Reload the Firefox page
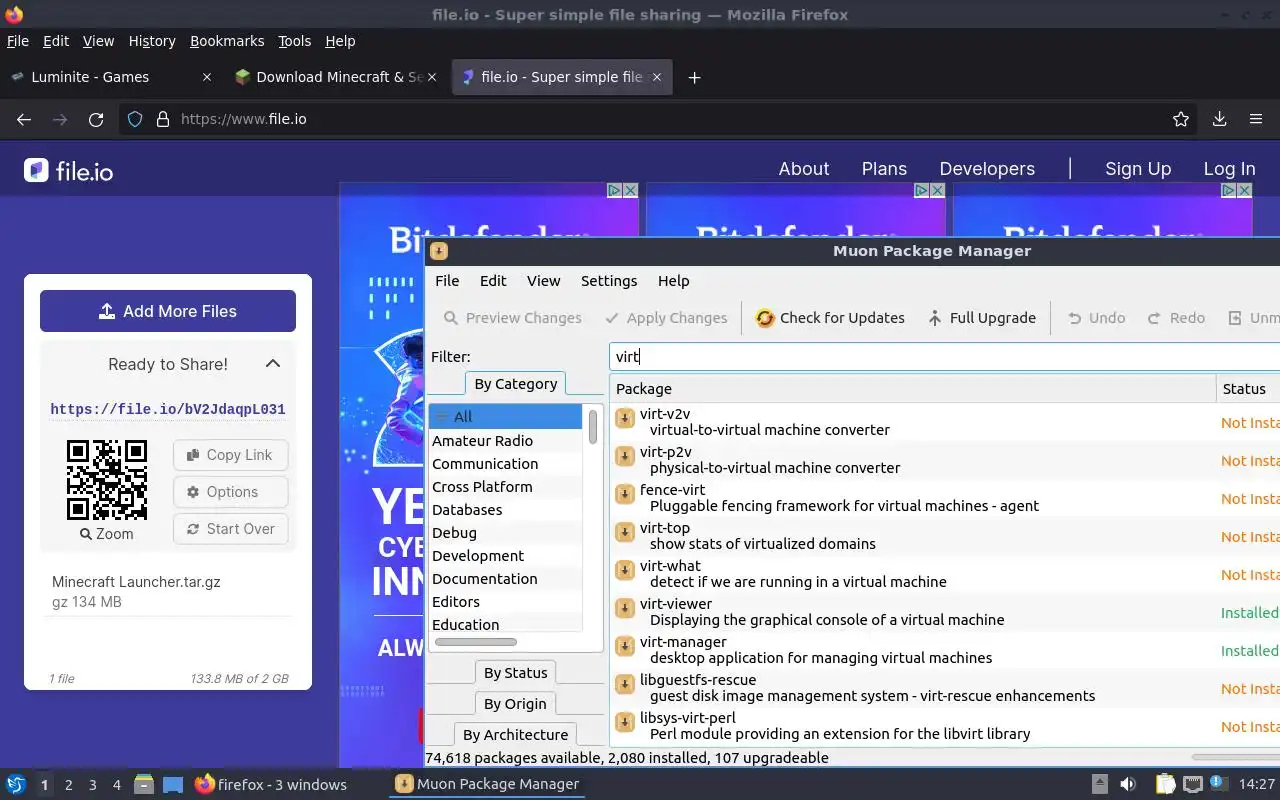The height and width of the screenshot is (800, 1280). point(96,119)
